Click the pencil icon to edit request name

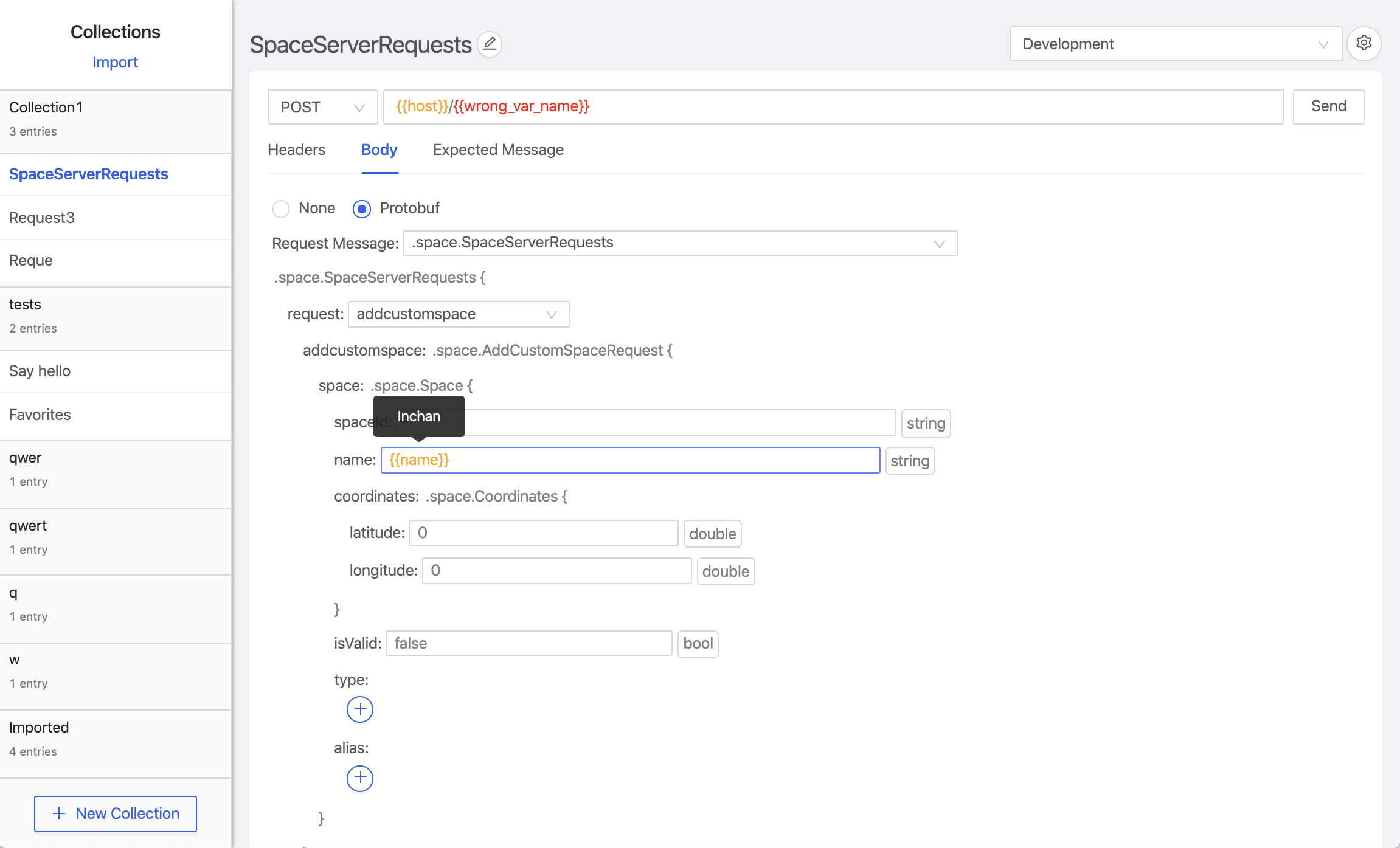coord(490,44)
